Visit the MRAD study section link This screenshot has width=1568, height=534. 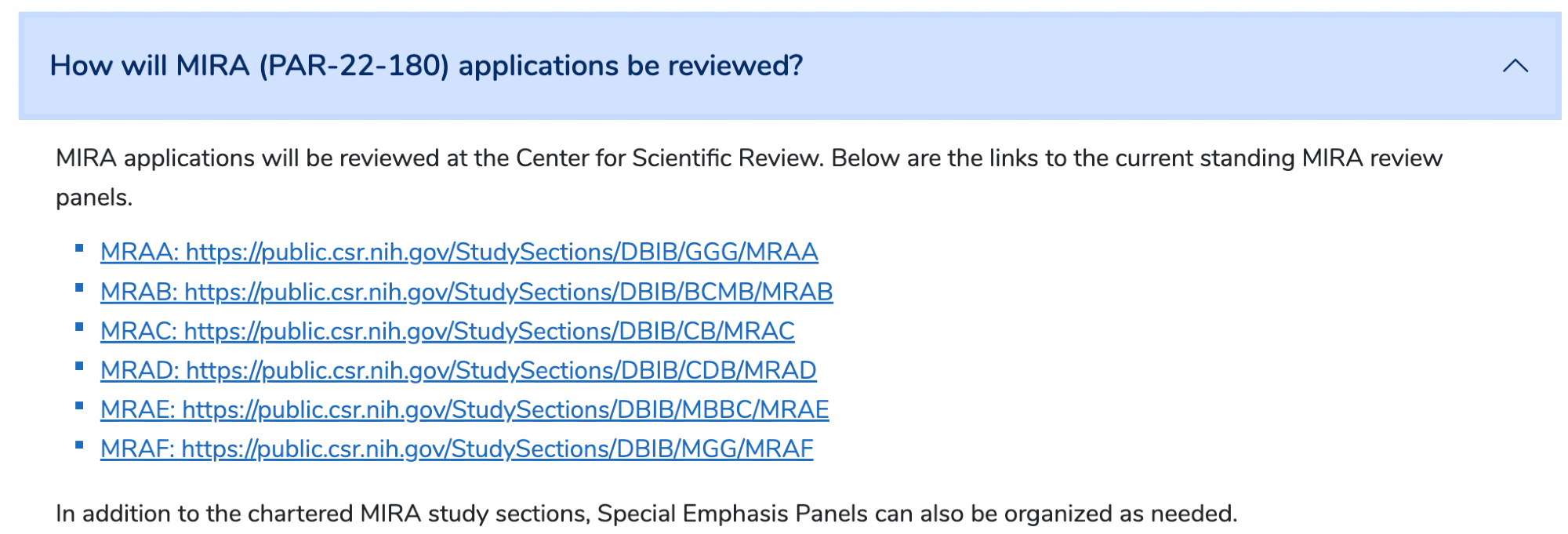458,370
